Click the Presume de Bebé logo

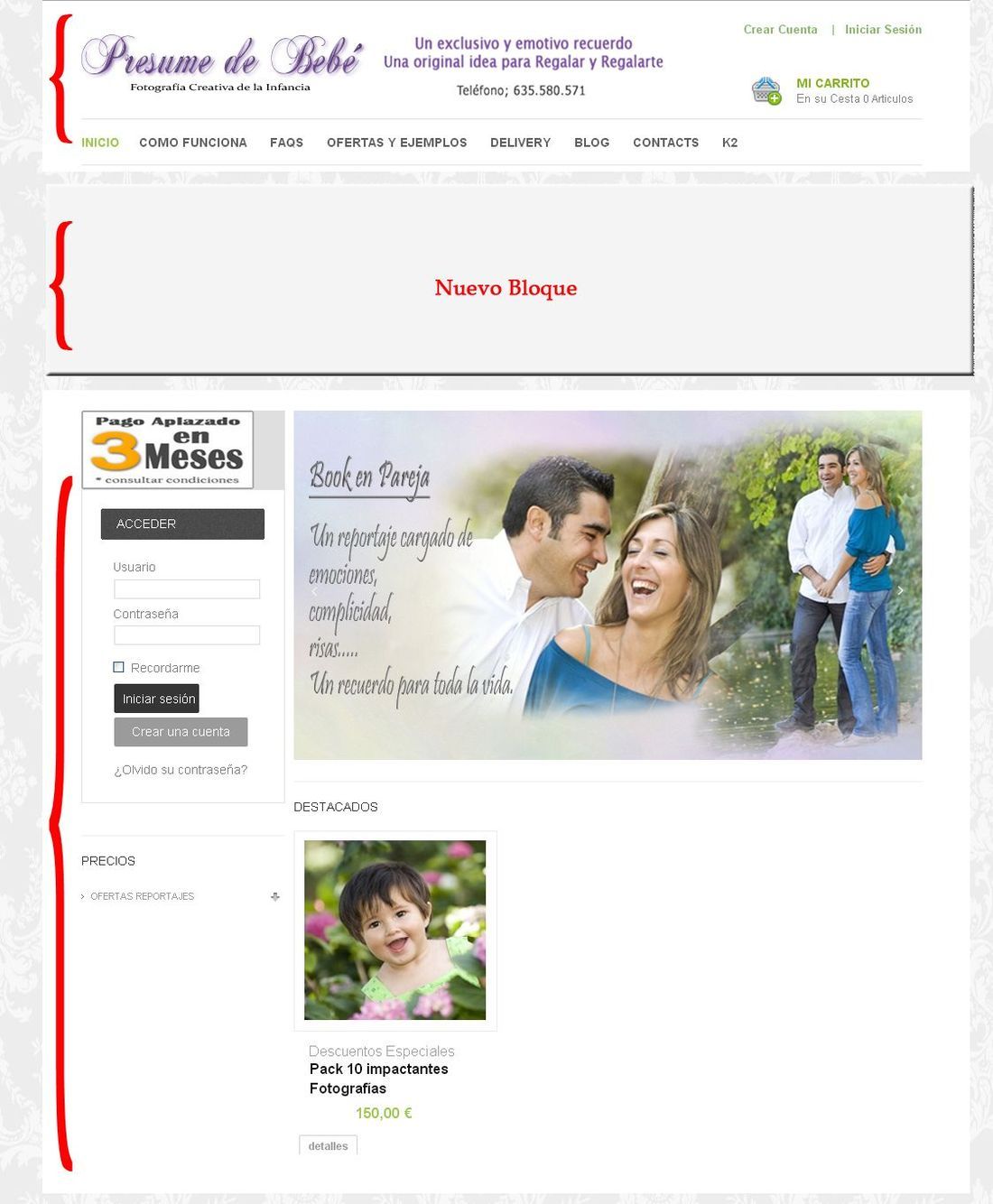(x=222, y=62)
